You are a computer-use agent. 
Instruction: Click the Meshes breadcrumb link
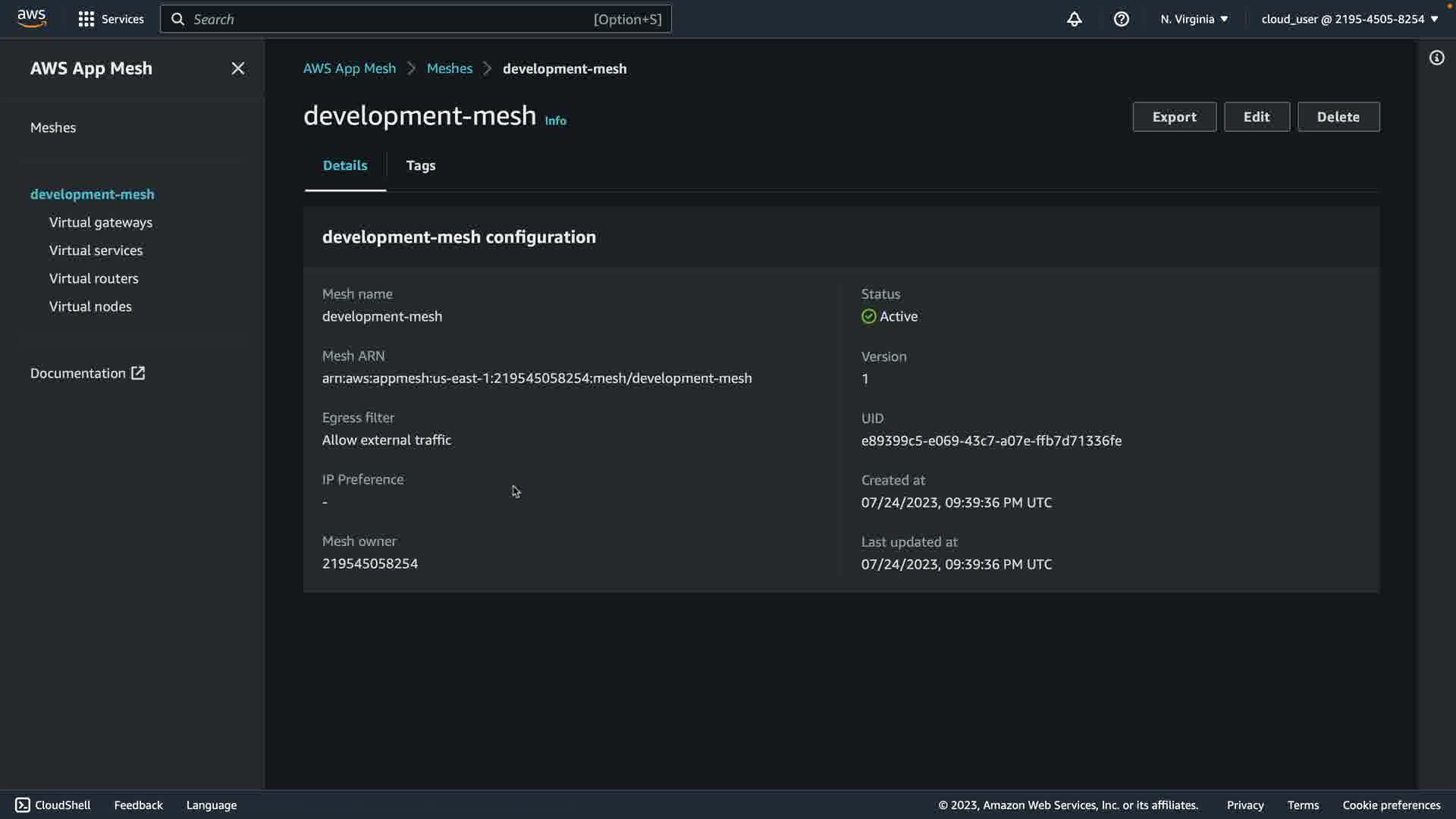[449, 68]
